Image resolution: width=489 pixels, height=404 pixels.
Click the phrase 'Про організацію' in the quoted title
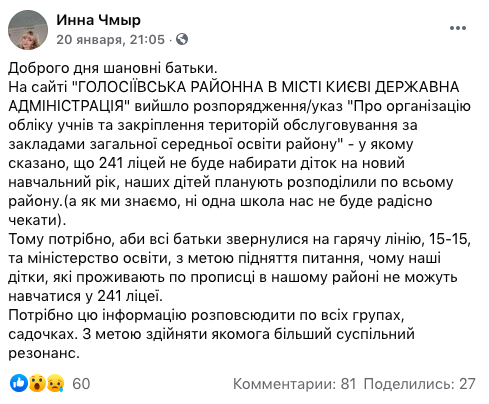coord(412,106)
